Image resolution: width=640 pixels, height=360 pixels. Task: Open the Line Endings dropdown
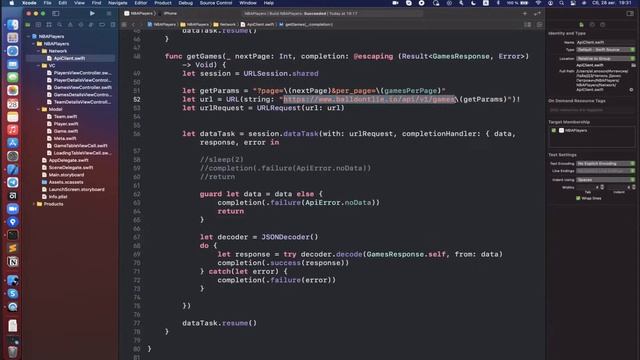[606, 171]
